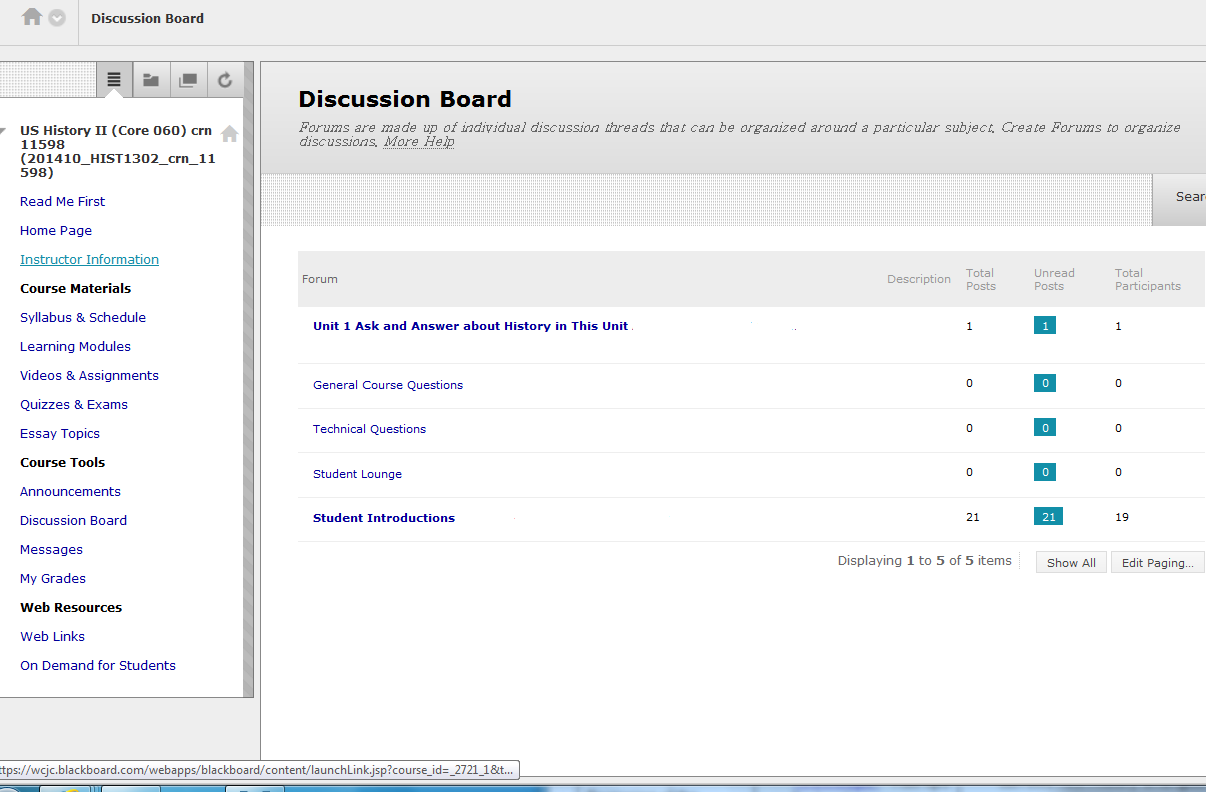
Task: Open the US History II course title link
Action: click(118, 151)
